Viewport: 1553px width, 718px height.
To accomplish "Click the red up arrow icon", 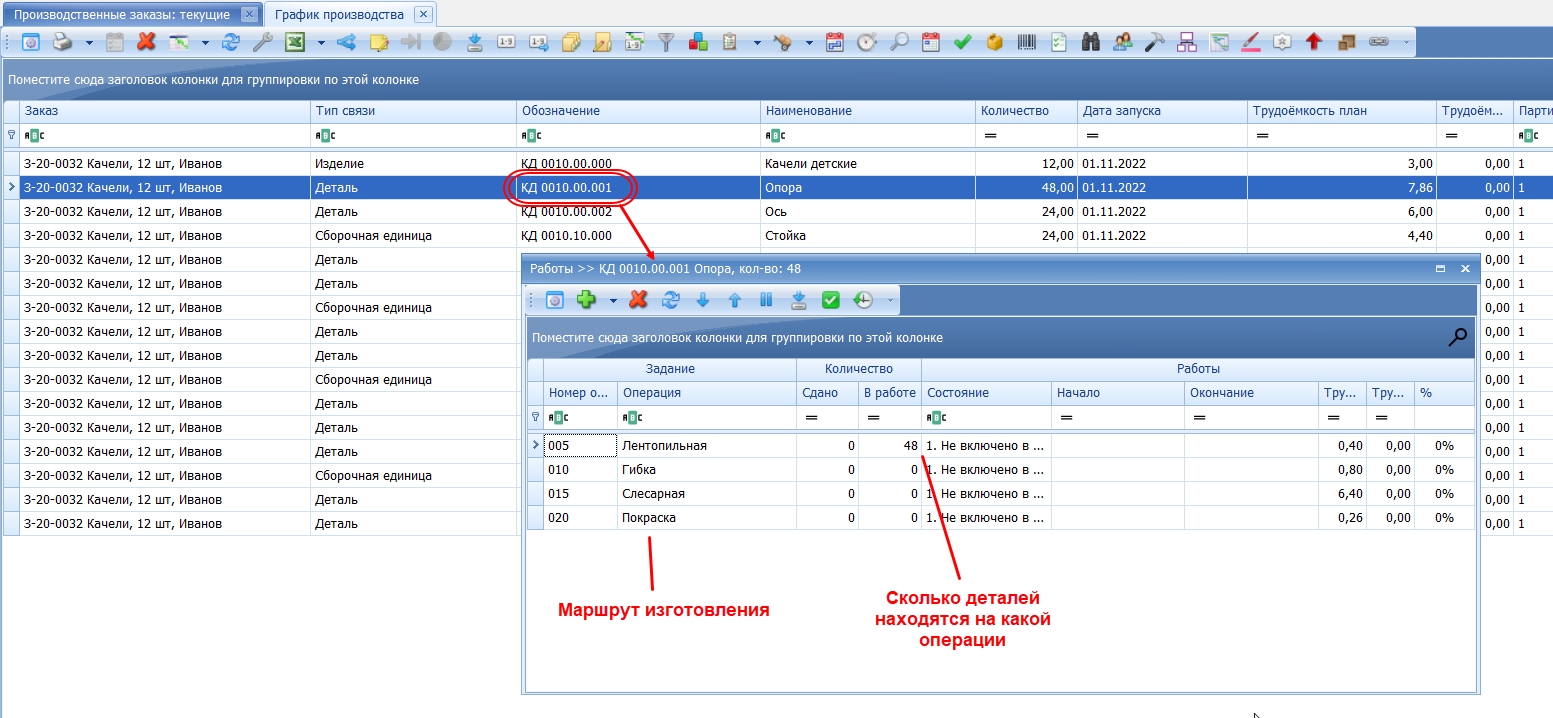I will click(x=1314, y=42).
